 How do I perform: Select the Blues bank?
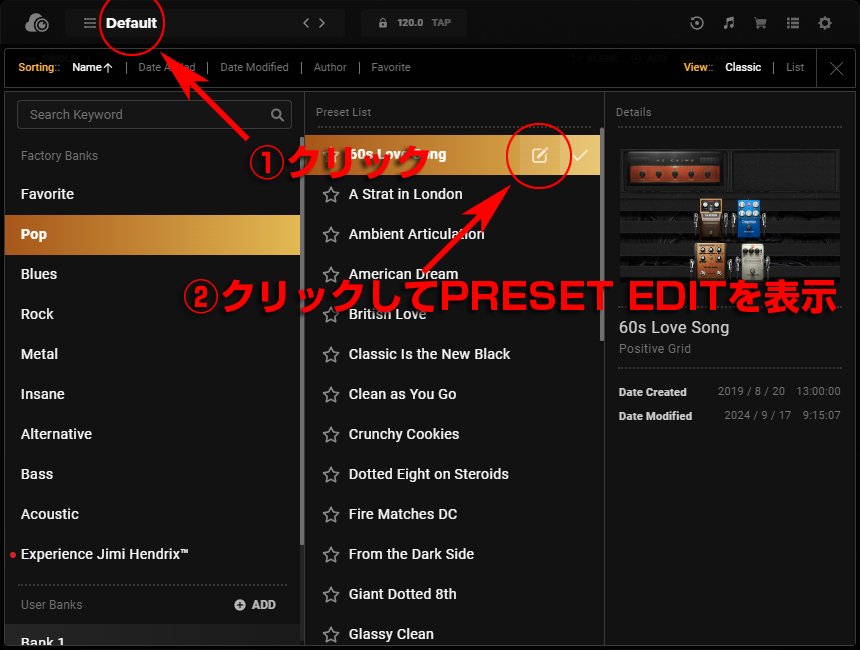152,274
